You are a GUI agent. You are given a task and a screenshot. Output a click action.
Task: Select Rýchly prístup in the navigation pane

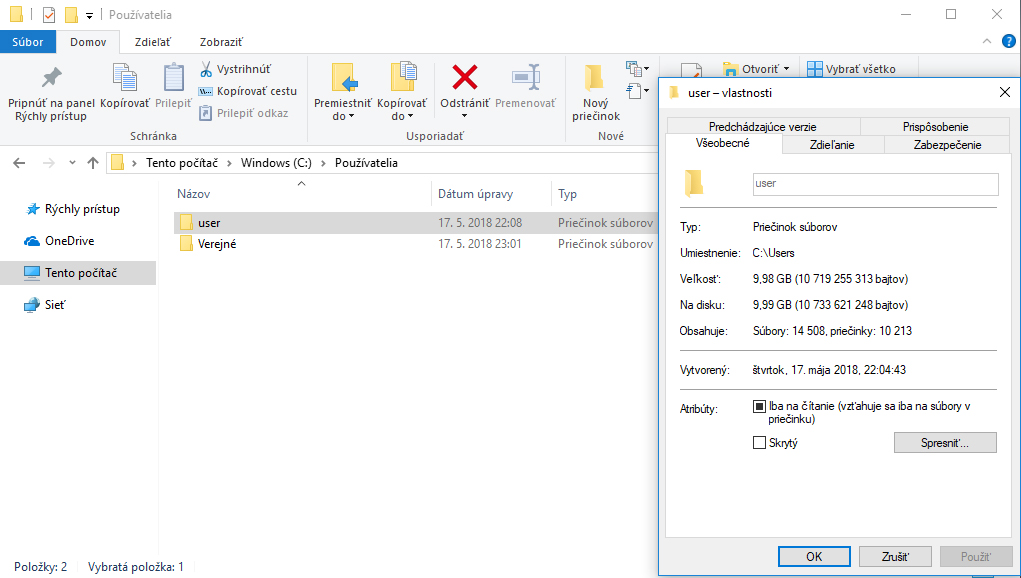pos(82,209)
